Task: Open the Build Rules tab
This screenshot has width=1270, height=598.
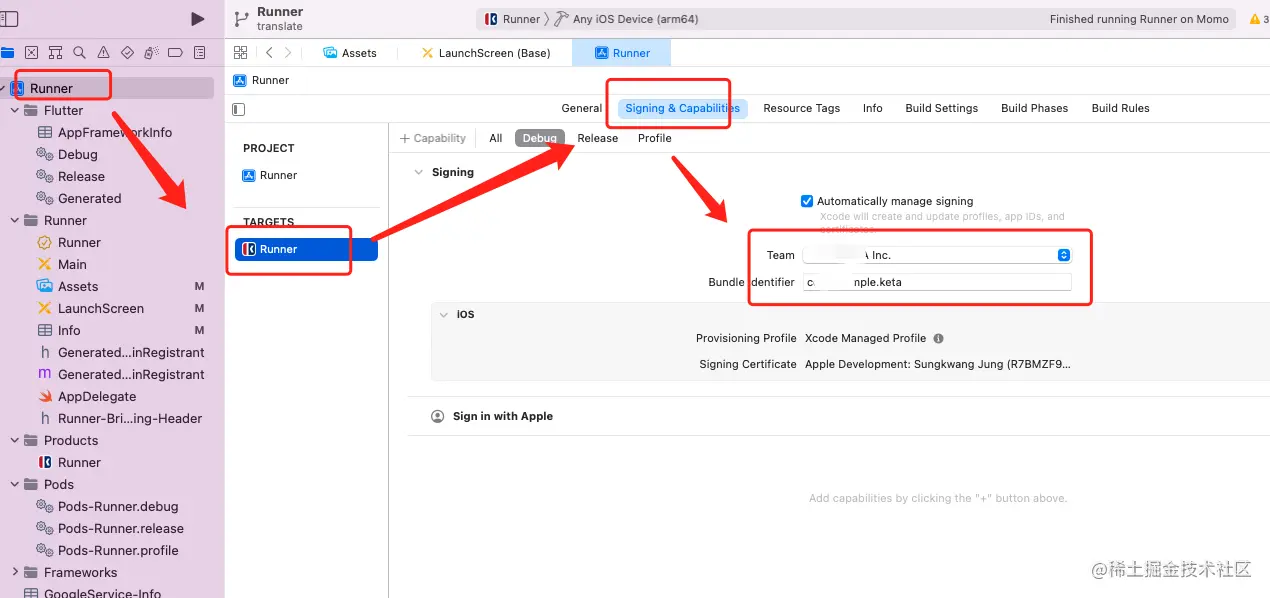Action: coord(1121,108)
